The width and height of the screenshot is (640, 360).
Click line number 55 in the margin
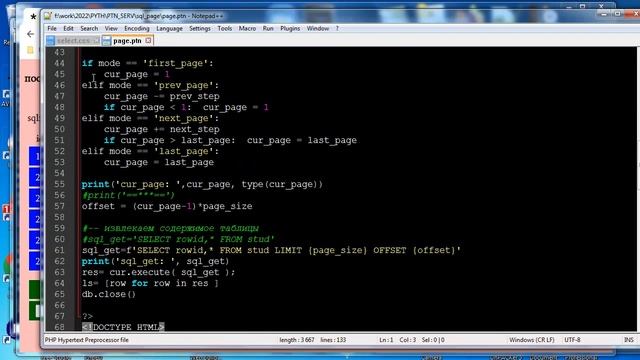[60, 184]
